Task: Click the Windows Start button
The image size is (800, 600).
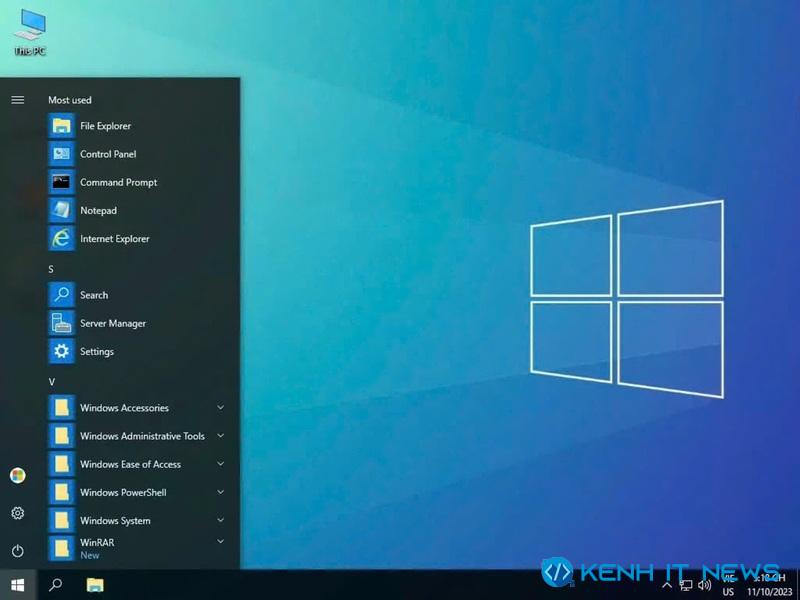Action: point(18,585)
